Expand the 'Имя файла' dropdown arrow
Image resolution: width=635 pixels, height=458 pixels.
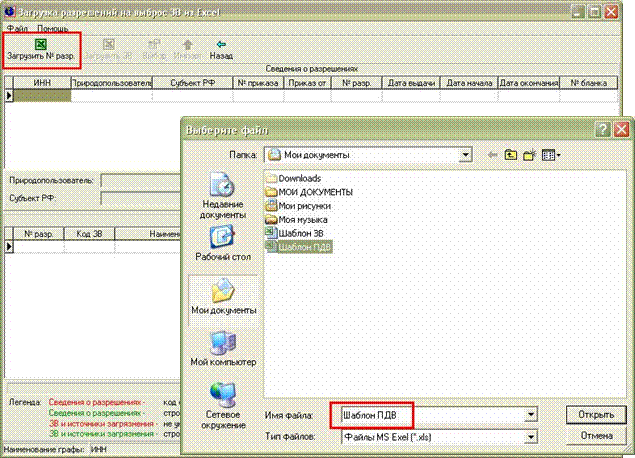pos(531,414)
